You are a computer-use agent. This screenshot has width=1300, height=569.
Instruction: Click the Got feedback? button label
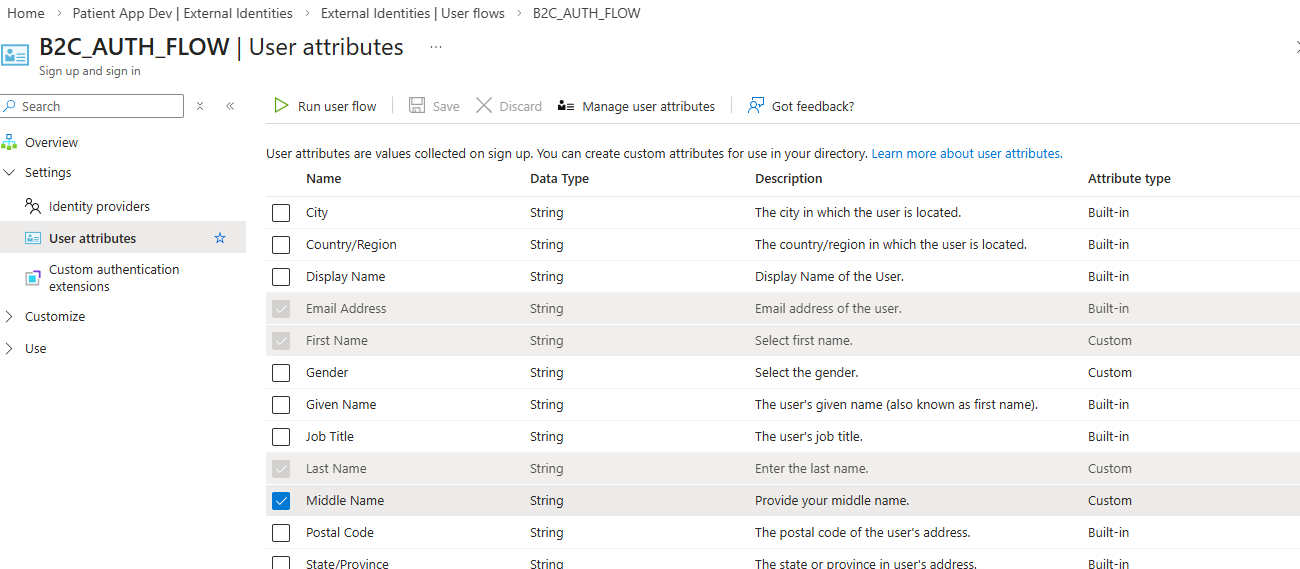pyautogui.click(x=813, y=106)
